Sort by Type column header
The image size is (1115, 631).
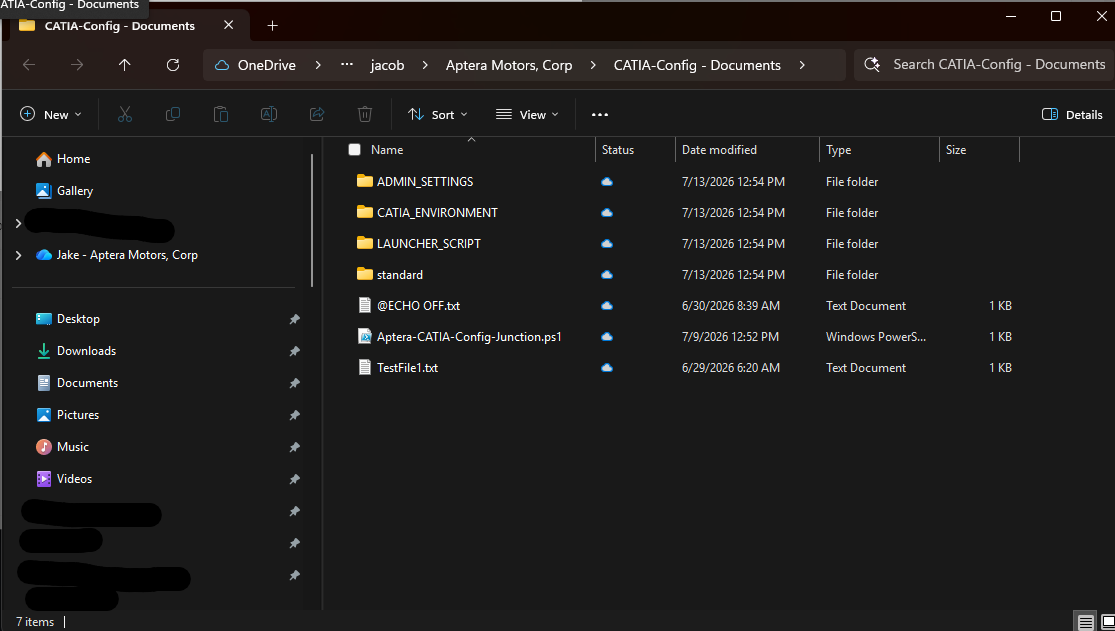point(838,149)
